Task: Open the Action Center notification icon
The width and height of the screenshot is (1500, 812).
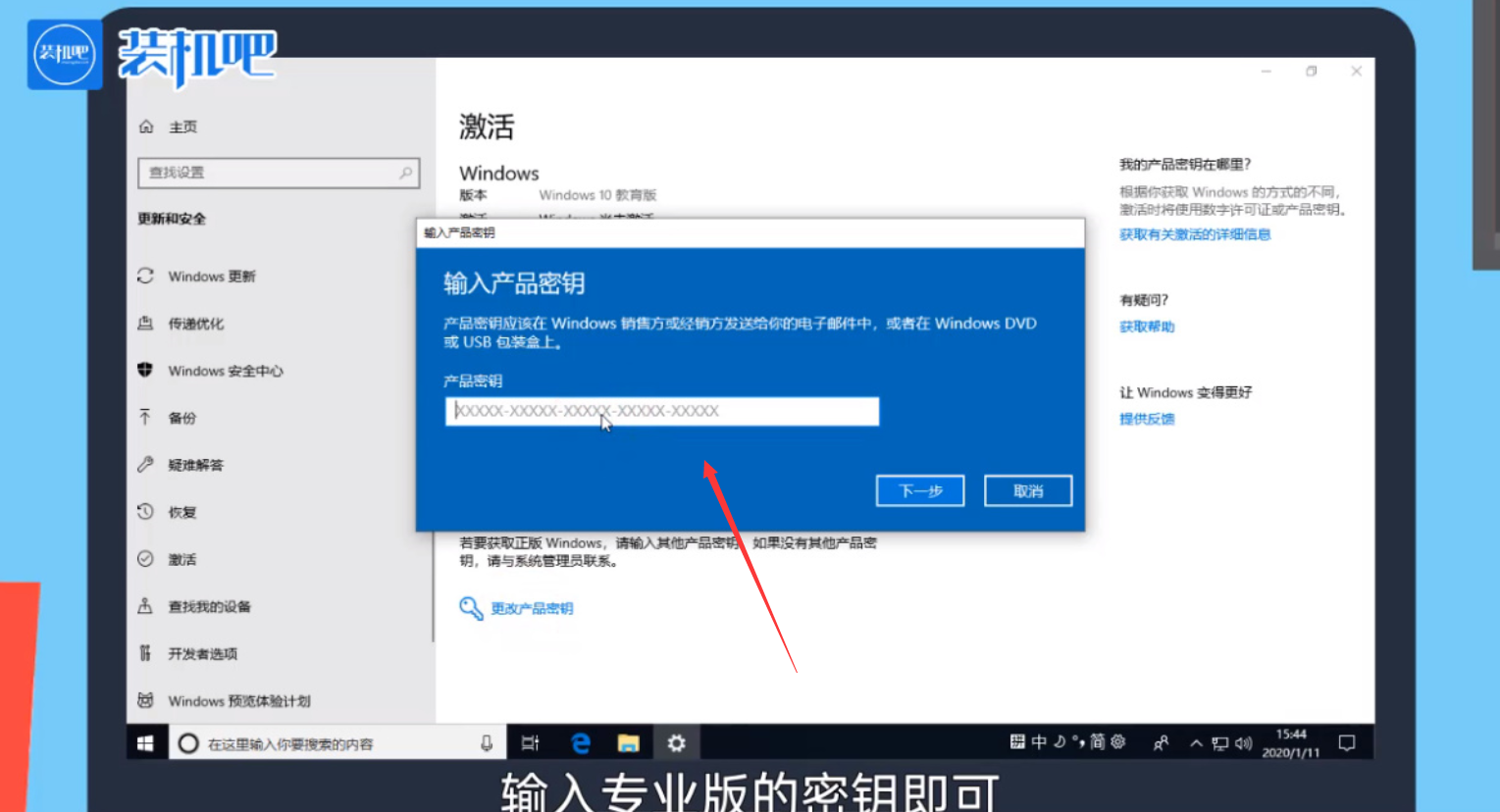Action: click(x=1347, y=743)
